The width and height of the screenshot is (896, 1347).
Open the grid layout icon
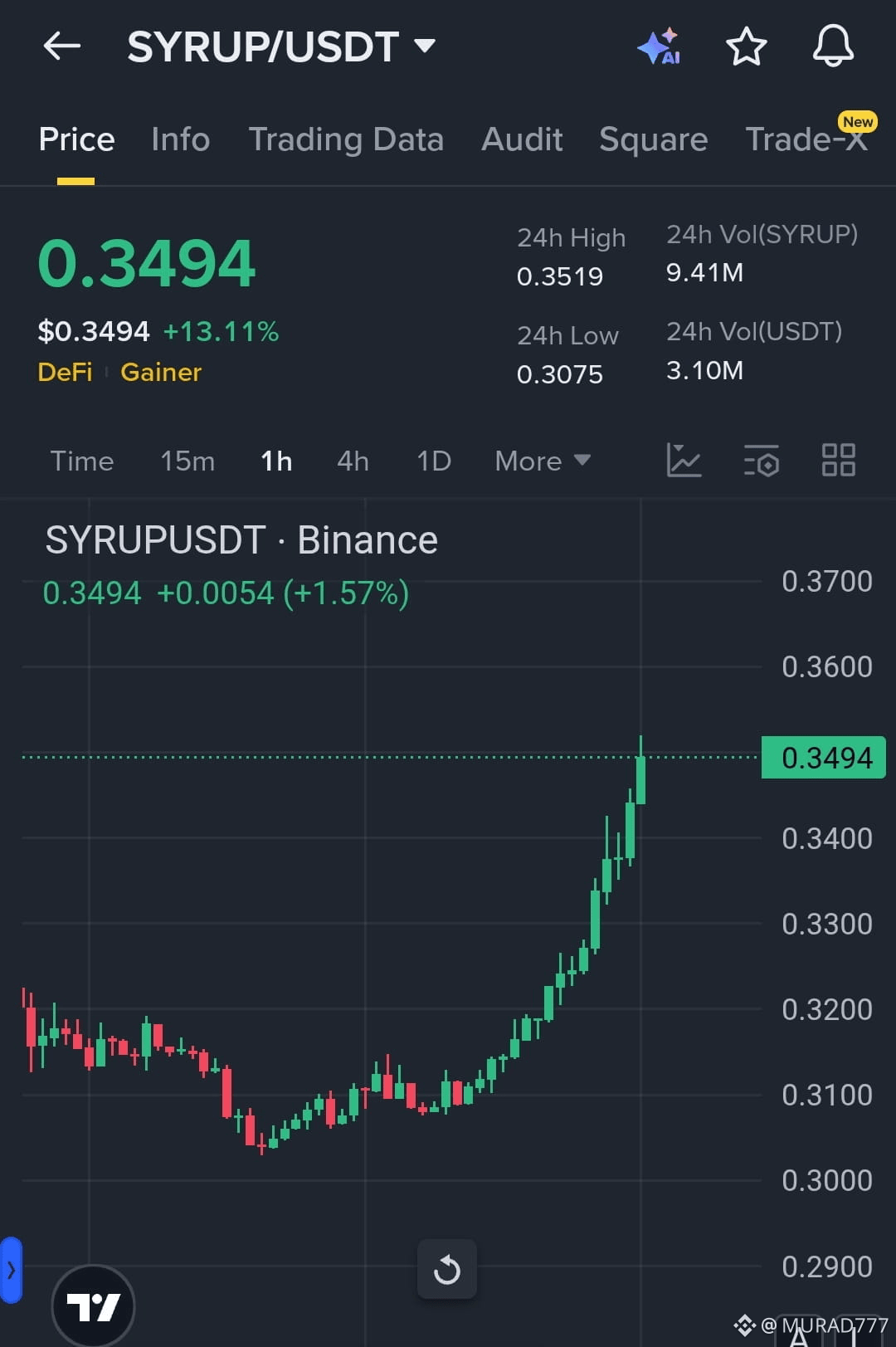point(838,460)
